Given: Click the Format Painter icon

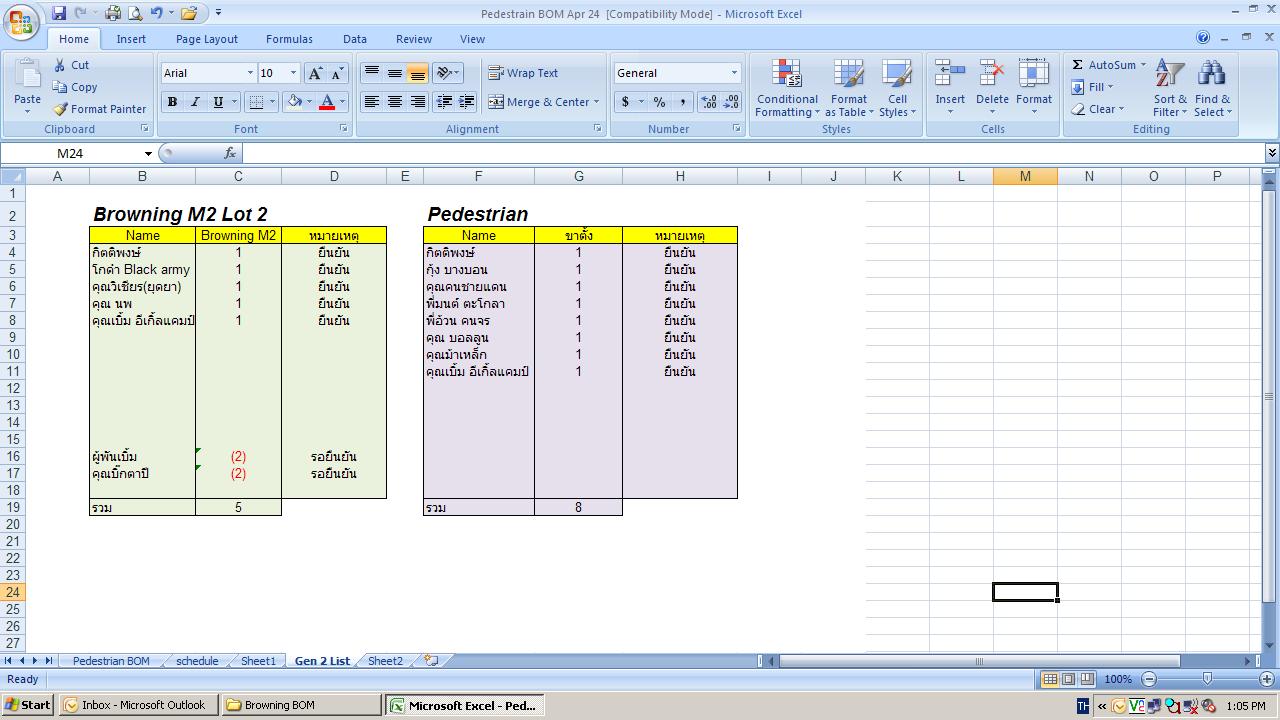Looking at the screenshot, I should [x=61, y=109].
